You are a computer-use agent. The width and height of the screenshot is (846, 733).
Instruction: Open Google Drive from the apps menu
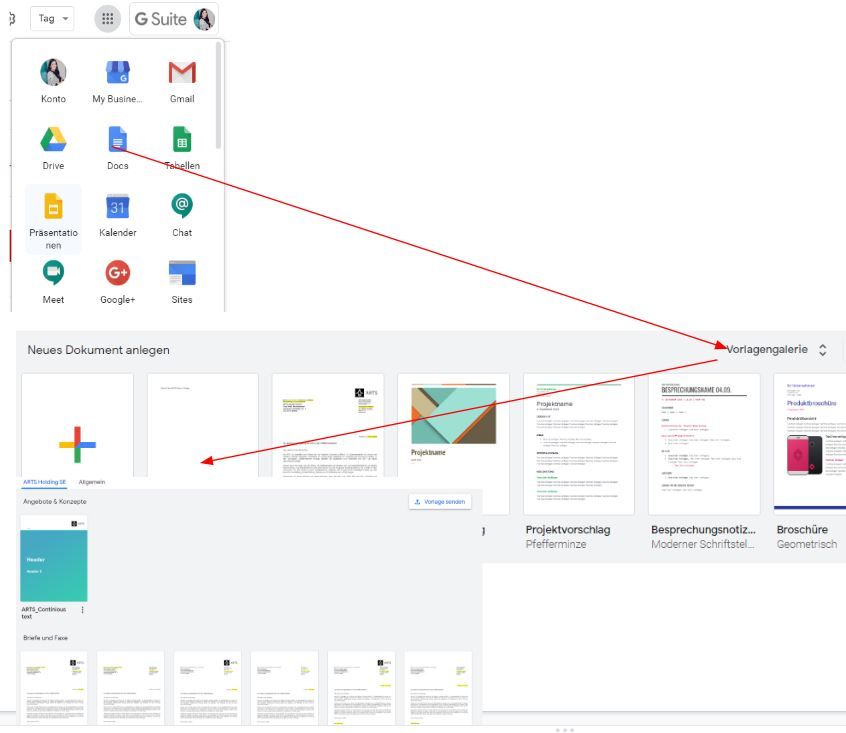click(53, 148)
